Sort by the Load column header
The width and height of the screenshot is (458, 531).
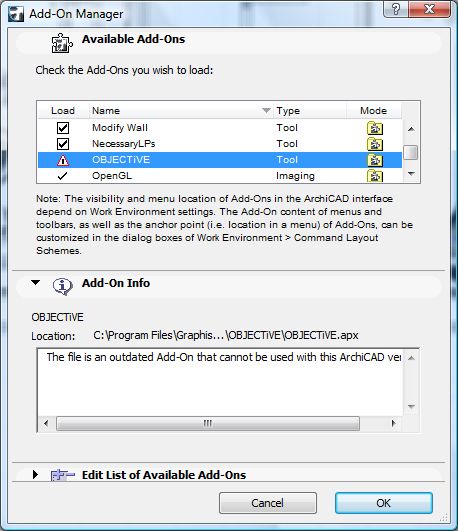coord(63,111)
